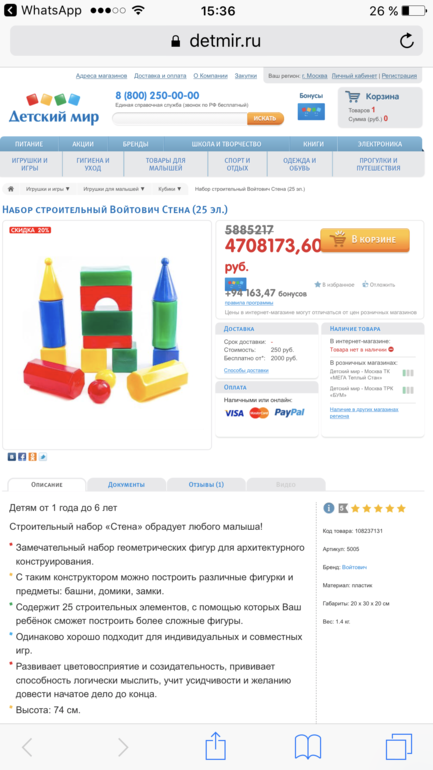Click the site search input field
Viewport: 433px width, 770px height.
pyautogui.click(x=180, y=118)
